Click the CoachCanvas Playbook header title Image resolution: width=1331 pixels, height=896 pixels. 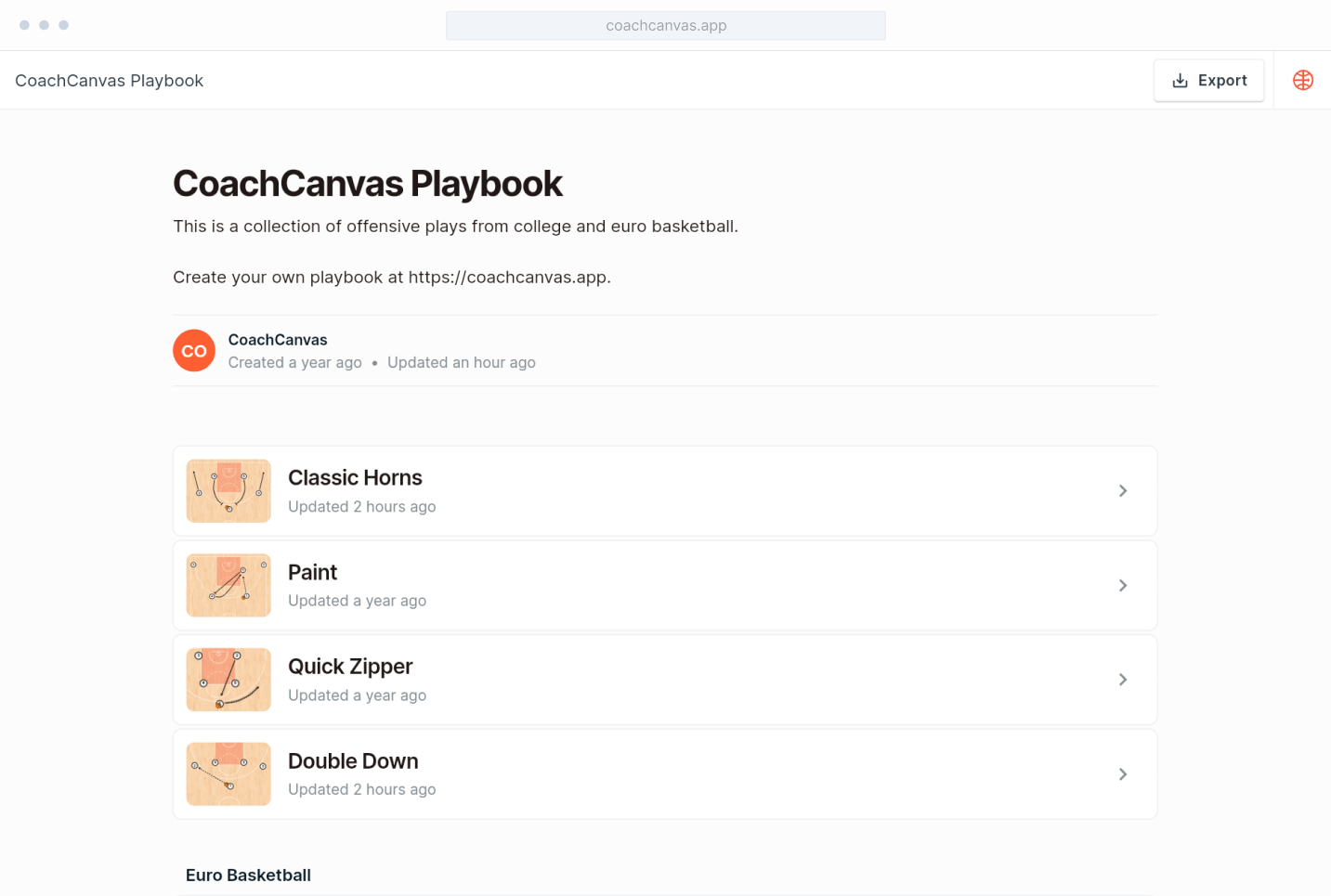click(109, 81)
